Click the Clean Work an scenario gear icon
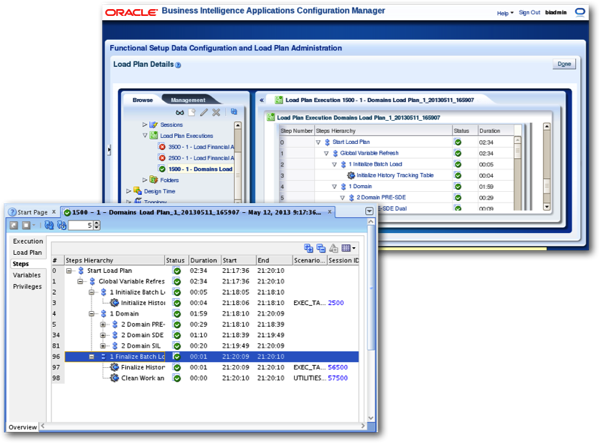The width and height of the screenshot is (600, 443). [114, 378]
